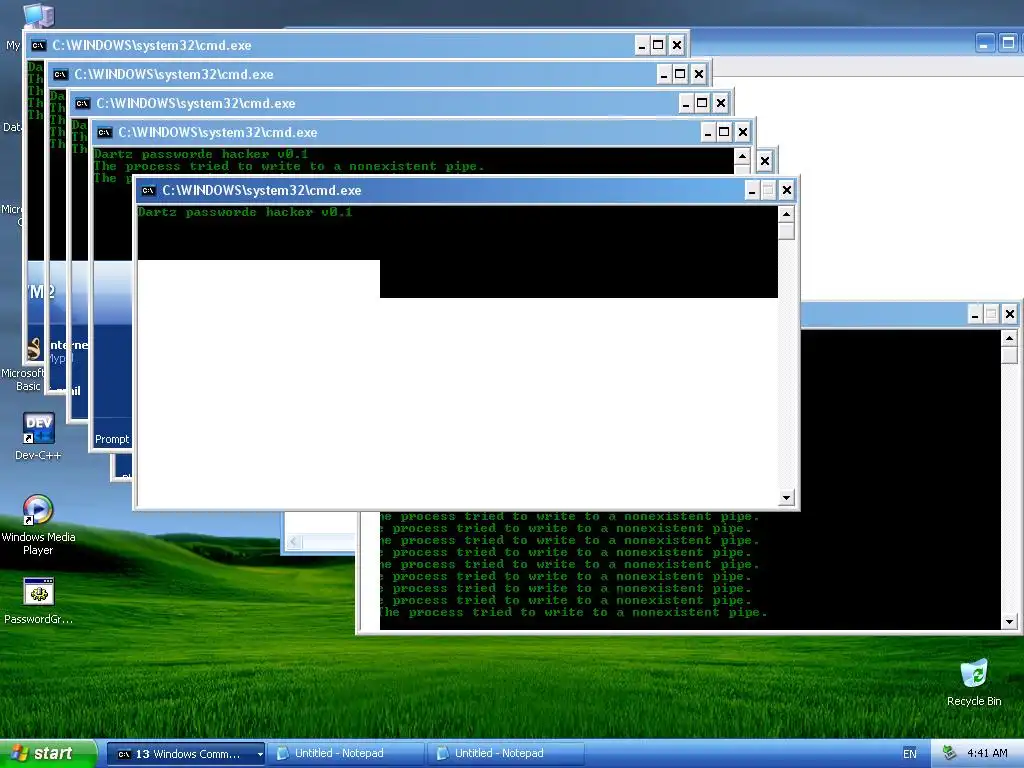Open the Dev-C++ desktop shortcut
Screen dimensions: 1024x768
tap(38, 436)
